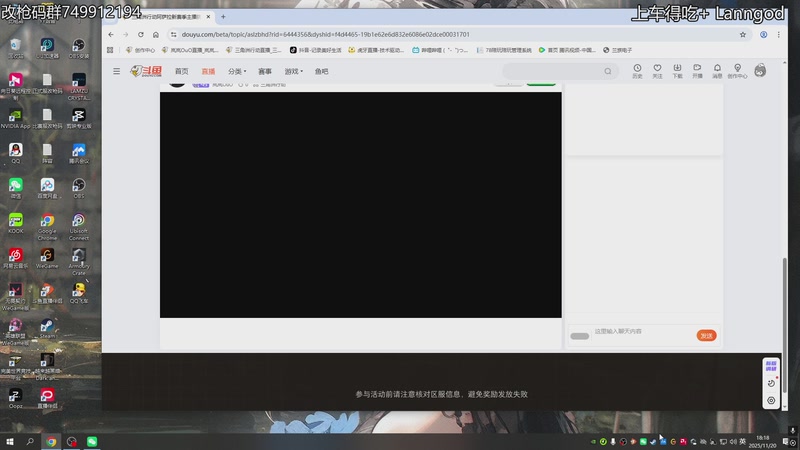Focus the chat message input field

643,332
